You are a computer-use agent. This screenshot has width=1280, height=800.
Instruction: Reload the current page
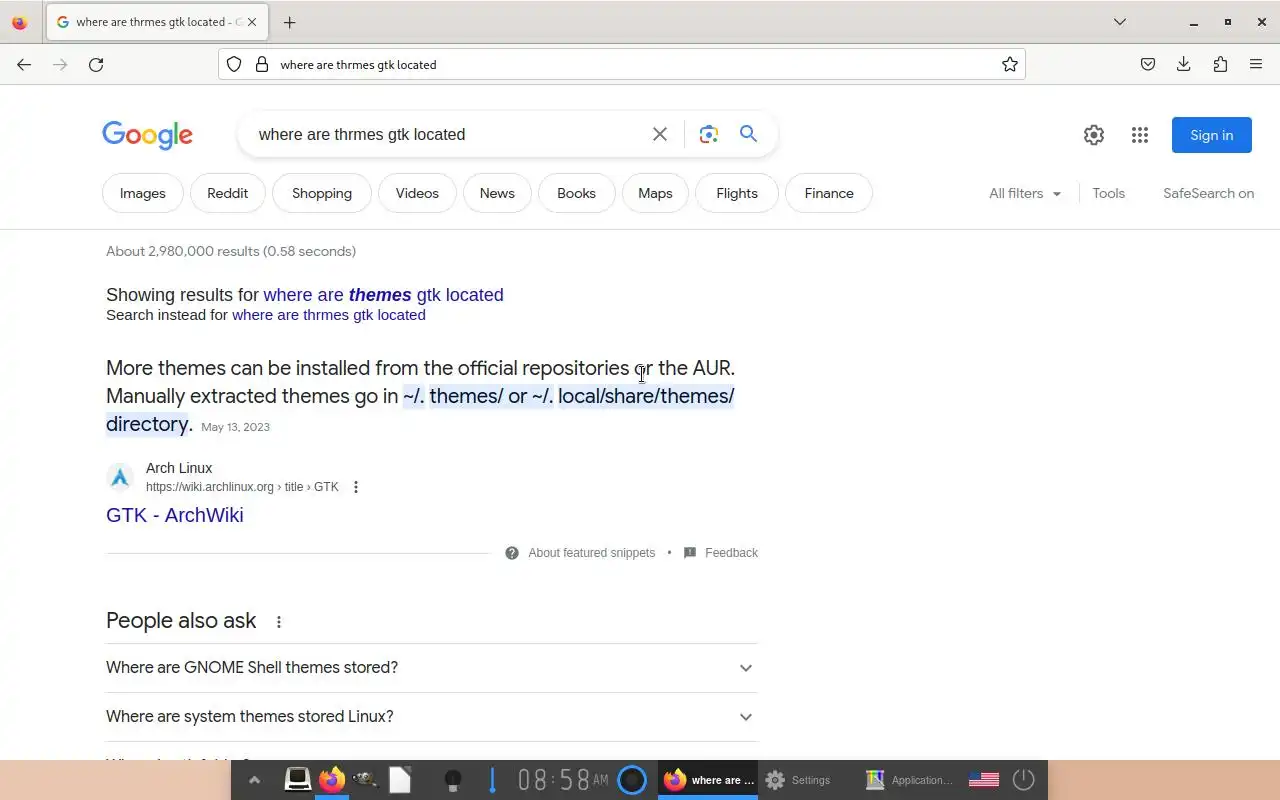[96, 64]
